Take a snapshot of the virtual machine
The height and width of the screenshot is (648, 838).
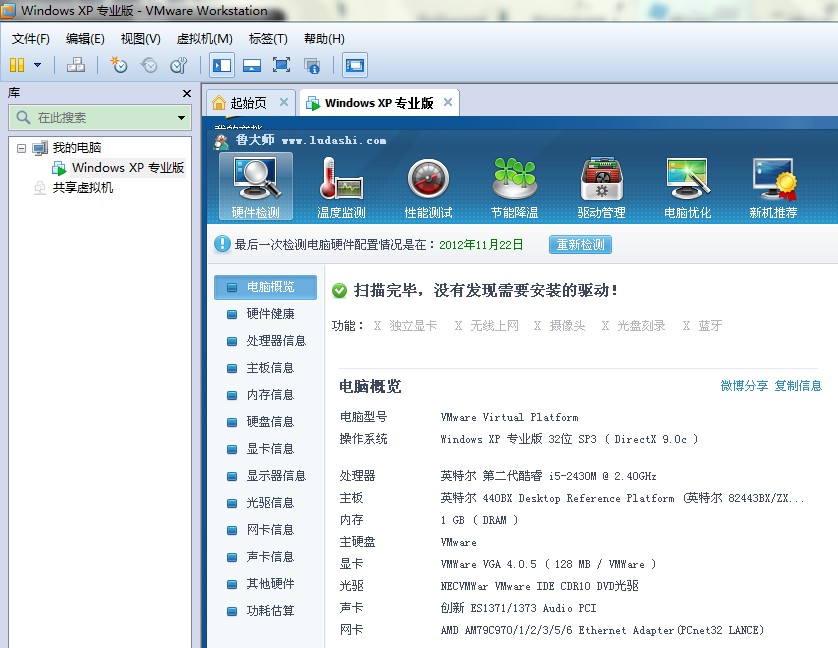tap(118, 65)
